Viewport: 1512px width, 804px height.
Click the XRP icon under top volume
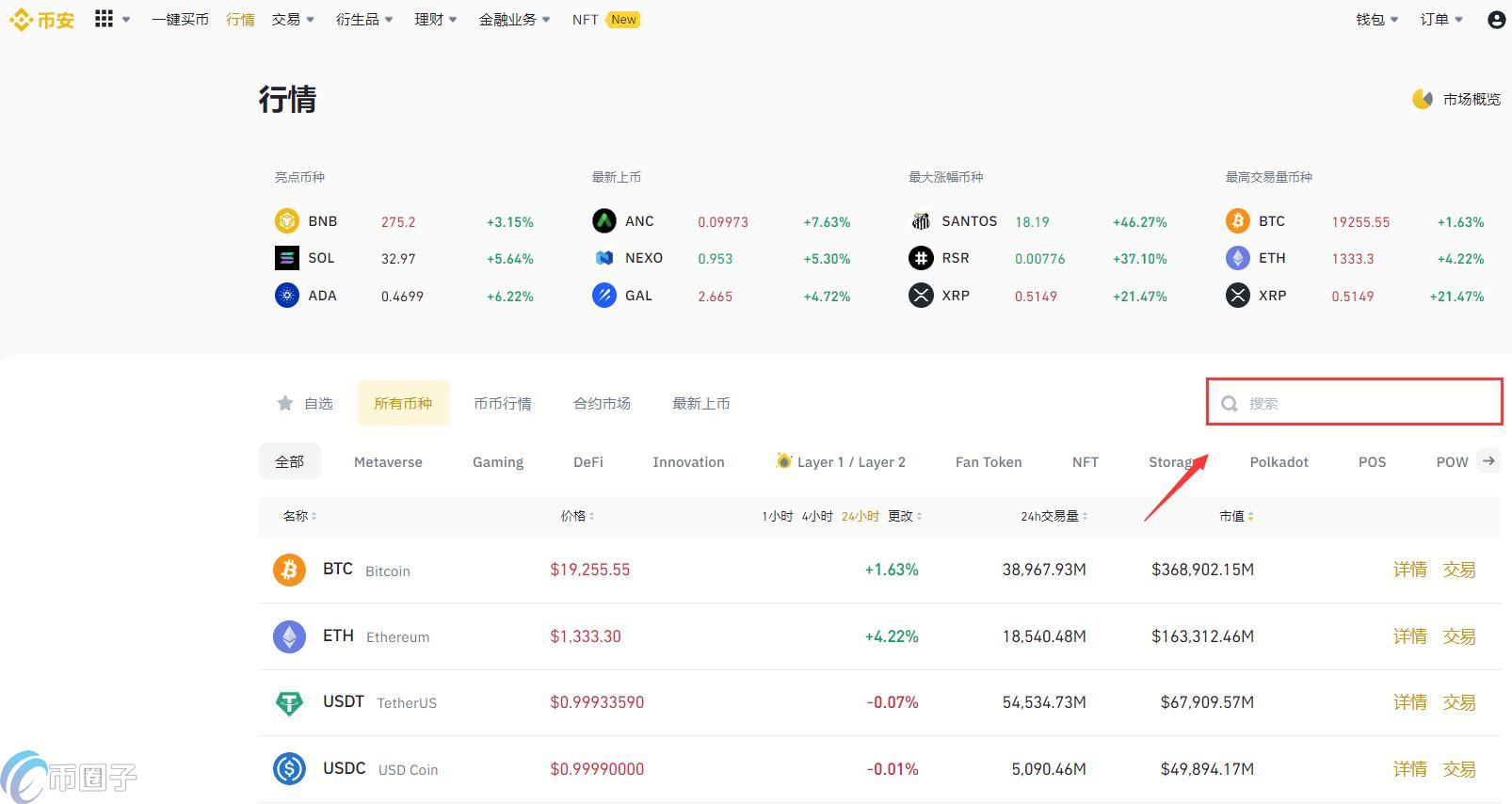point(1238,296)
